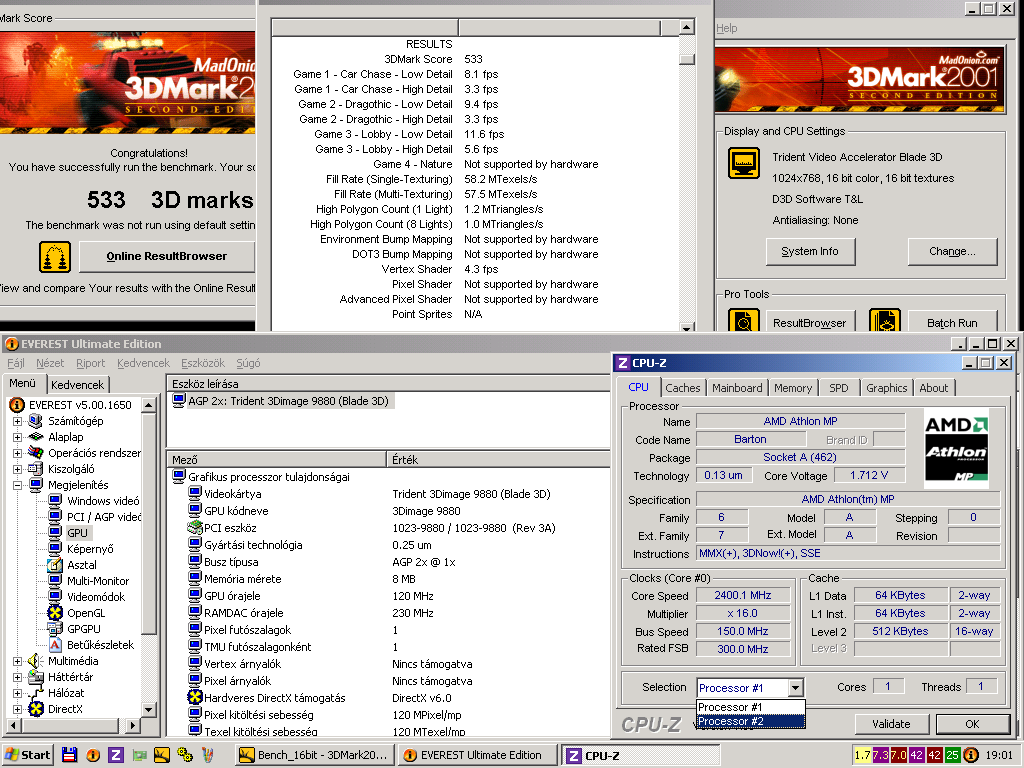Viewport: 1024px width, 768px height.
Task: Click the yellow icon left of Batch Run
Action: tap(885, 321)
